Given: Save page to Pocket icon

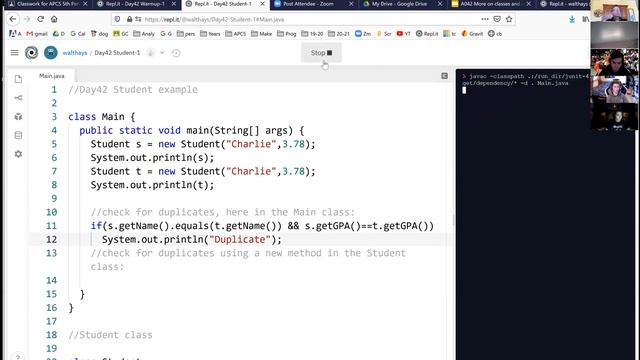Looking at the screenshot, I should (497, 19).
